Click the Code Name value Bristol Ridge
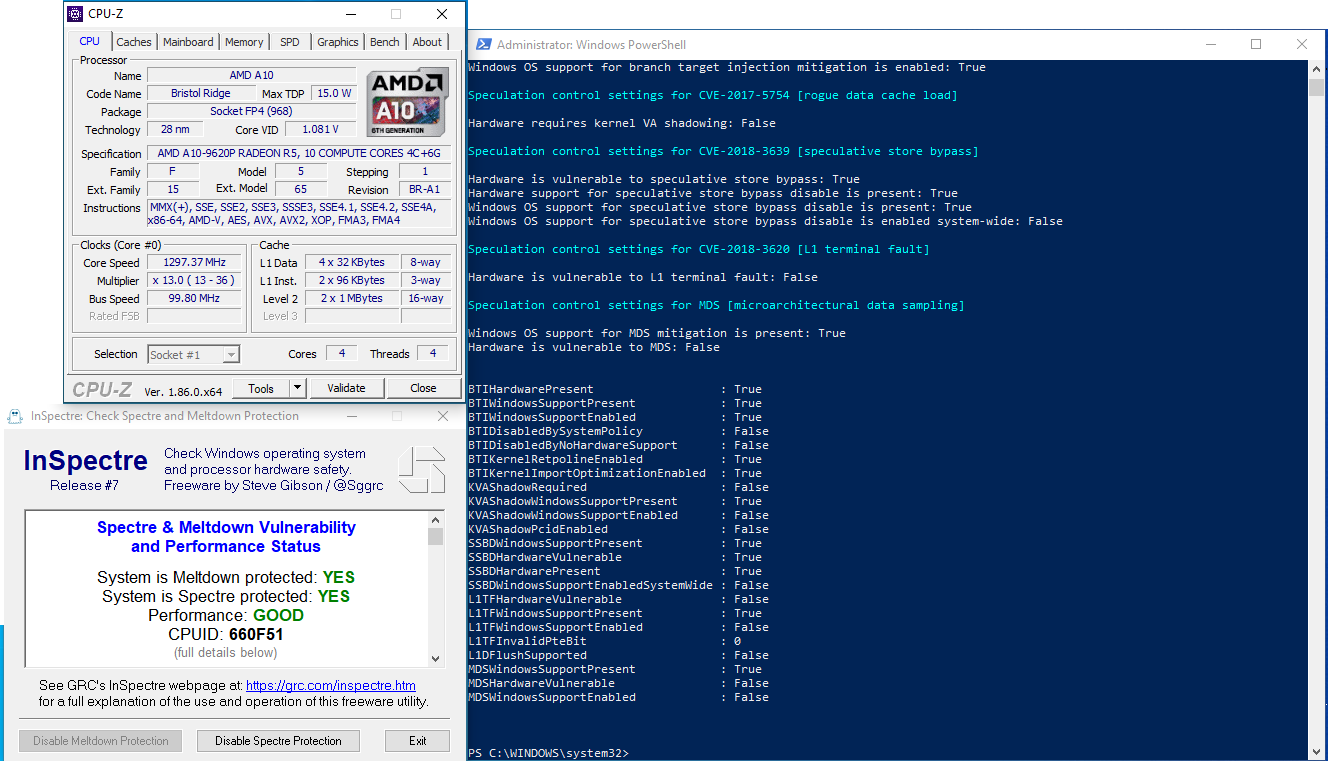This screenshot has height=761, width=1328. pos(200,93)
